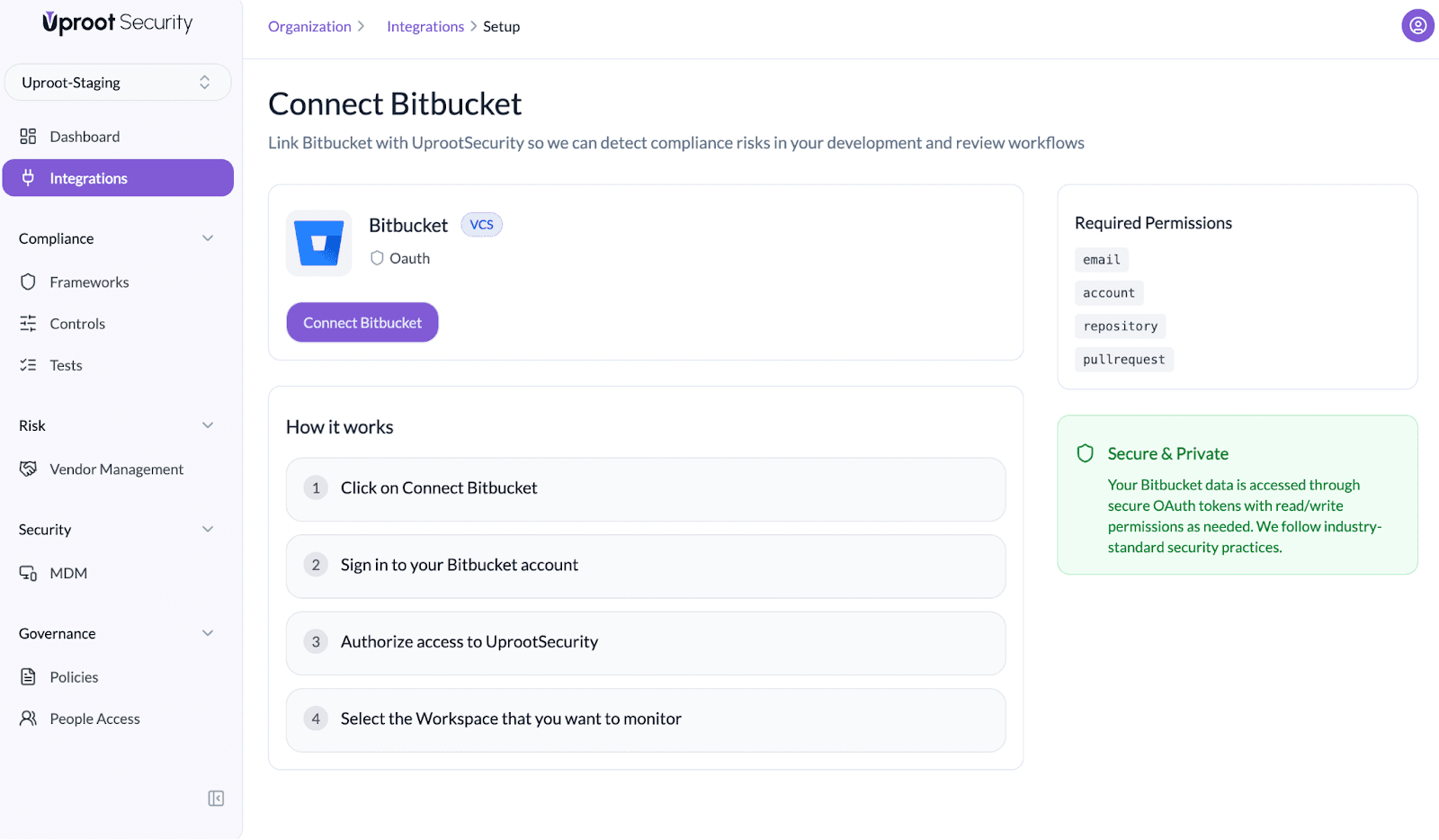Navigate to the Integrations breadcrumb link
Image resolution: width=1439 pixels, height=840 pixels.
pos(425,27)
